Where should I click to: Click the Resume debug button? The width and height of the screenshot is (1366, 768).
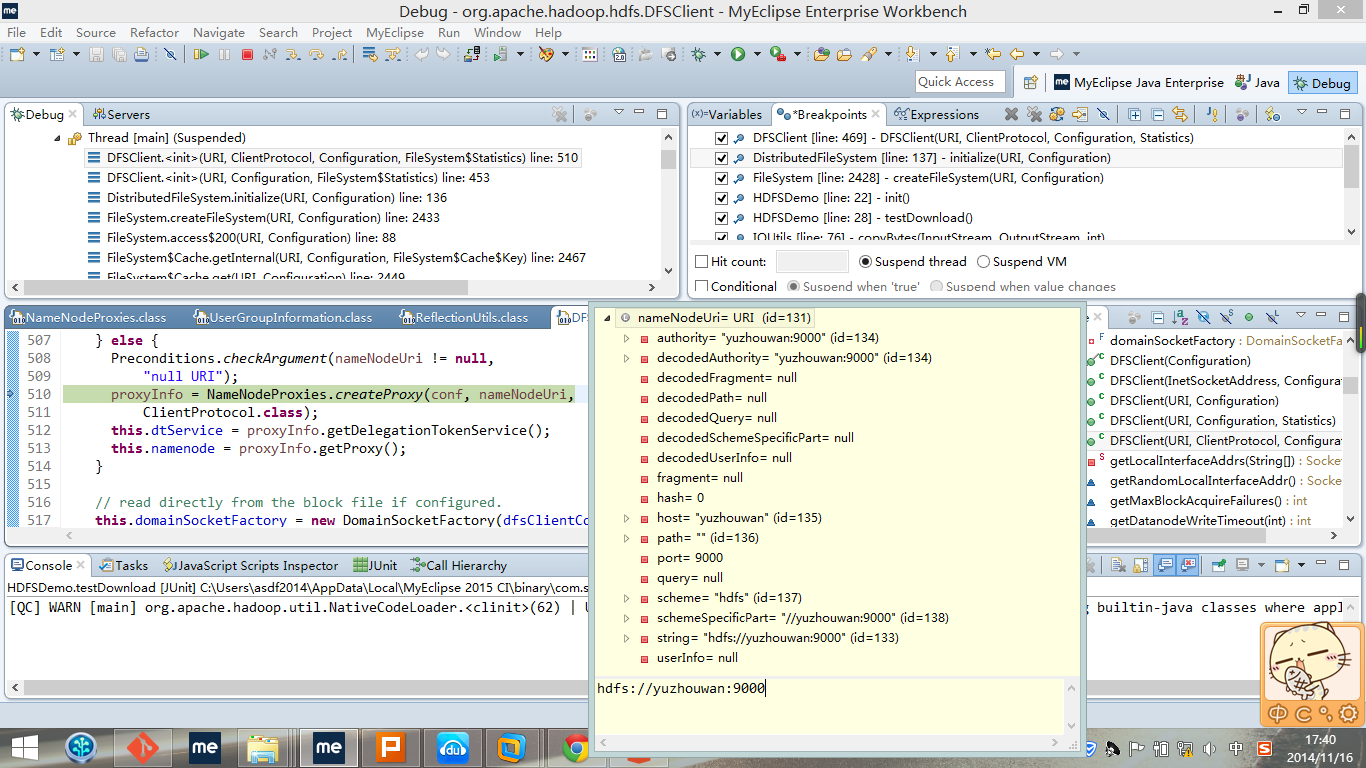tap(201, 54)
